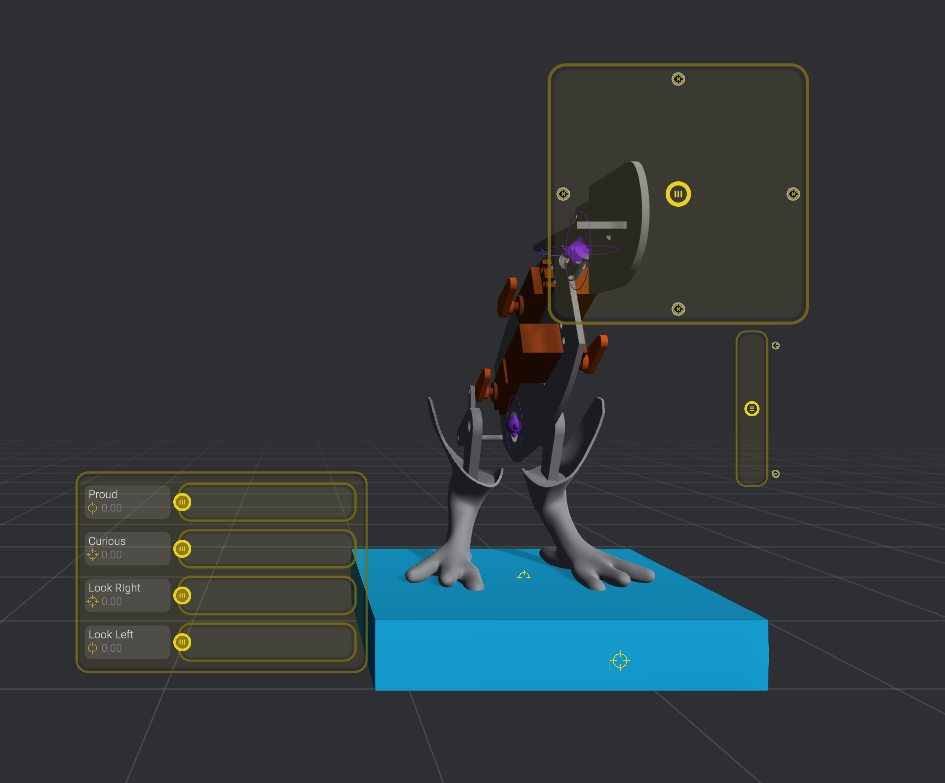This screenshot has width=945, height=783.
Task: Click inside the Look Right slider track
Action: (x=267, y=596)
